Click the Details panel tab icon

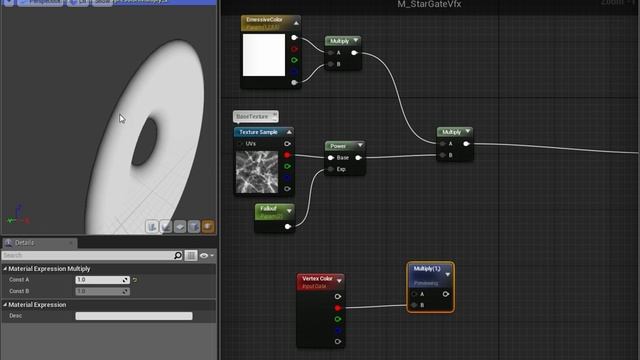[8, 243]
